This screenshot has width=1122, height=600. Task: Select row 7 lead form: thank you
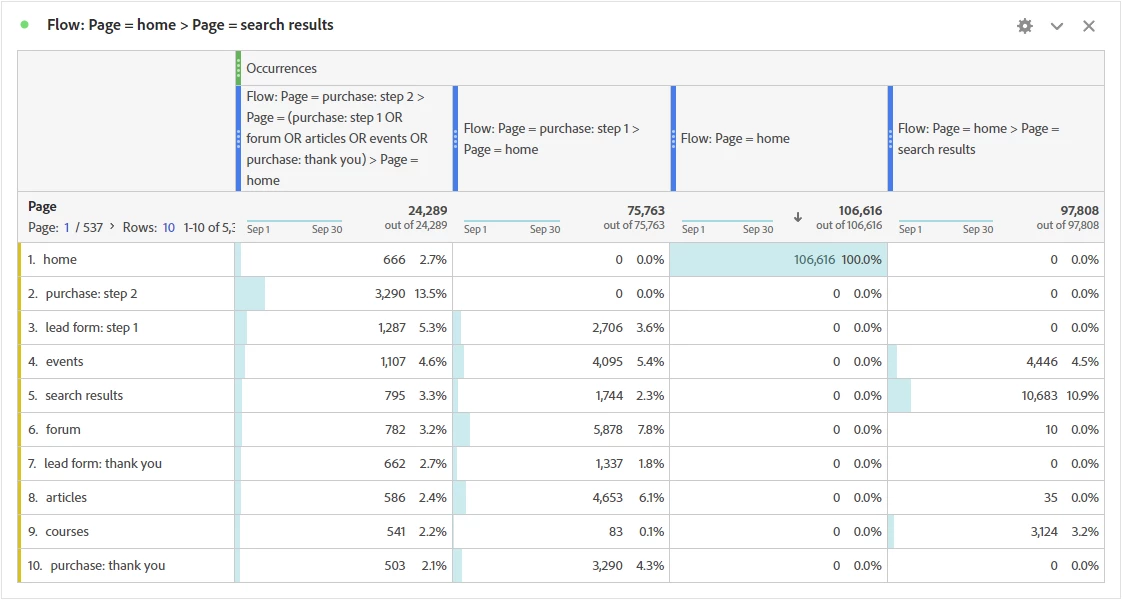tap(127, 463)
